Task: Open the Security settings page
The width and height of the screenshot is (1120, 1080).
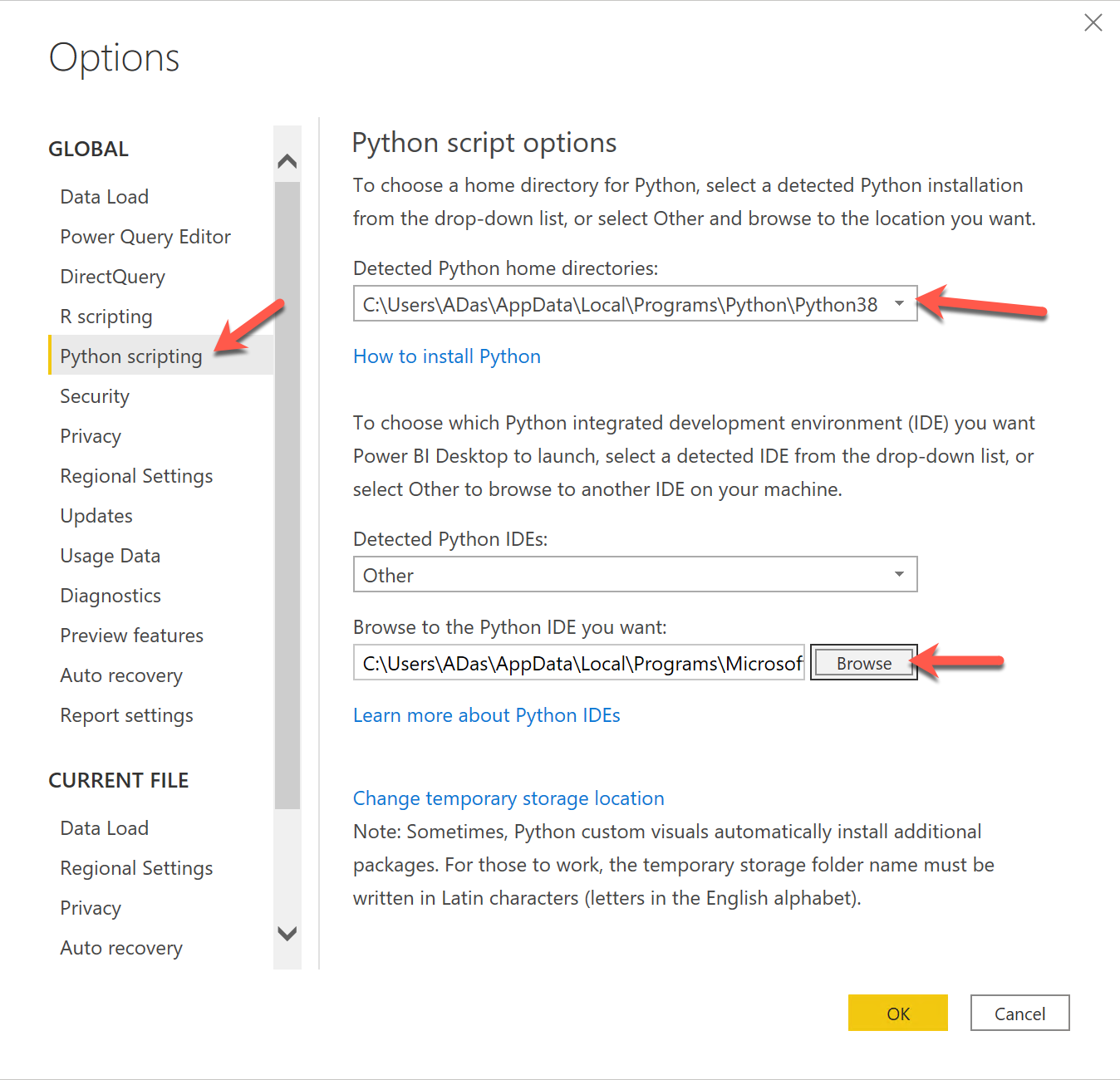Action: tap(94, 396)
